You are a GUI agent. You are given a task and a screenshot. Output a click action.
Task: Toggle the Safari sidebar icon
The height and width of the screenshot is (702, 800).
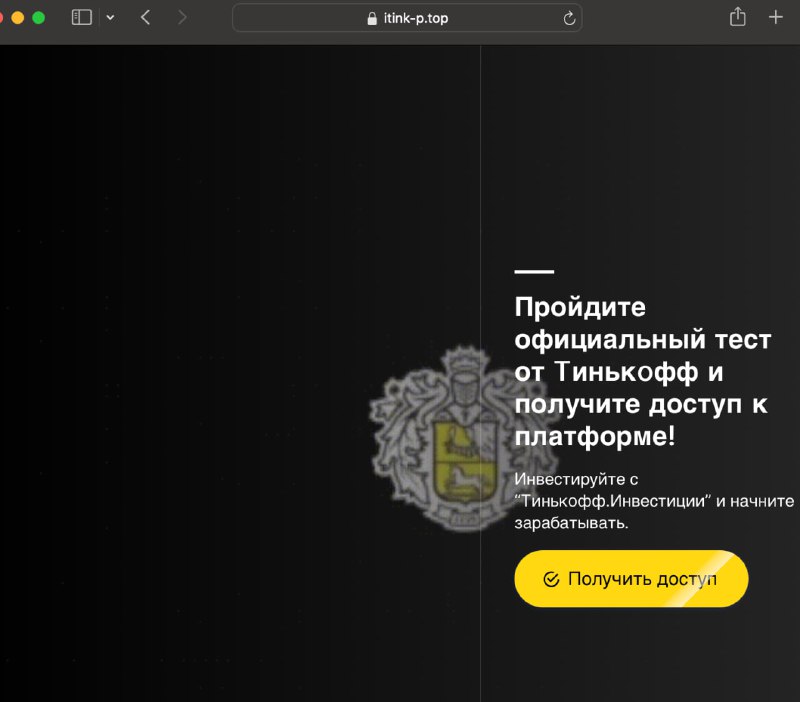[x=82, y=17]
